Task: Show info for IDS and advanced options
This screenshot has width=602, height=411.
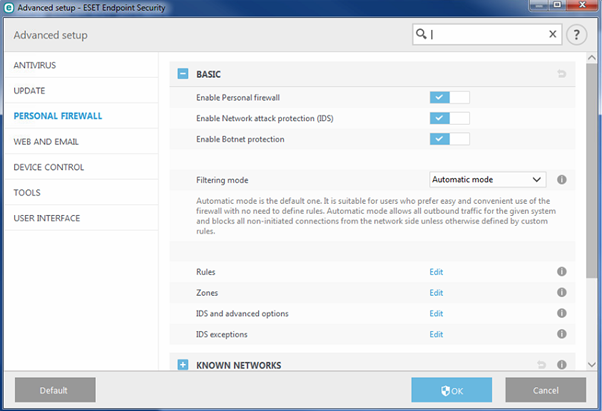Action: point(562,313)
